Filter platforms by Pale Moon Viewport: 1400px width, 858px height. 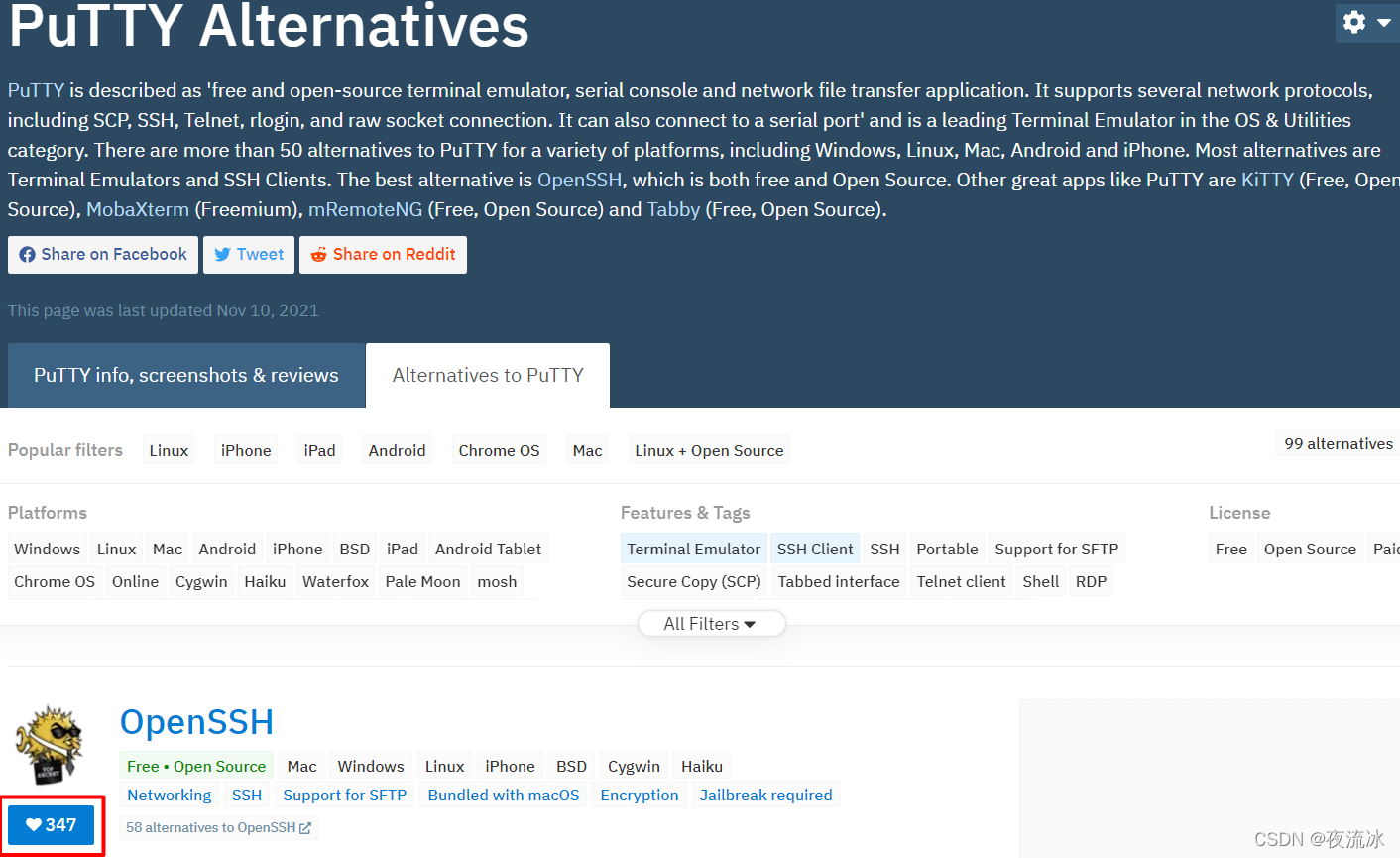(x=422, y=581)
